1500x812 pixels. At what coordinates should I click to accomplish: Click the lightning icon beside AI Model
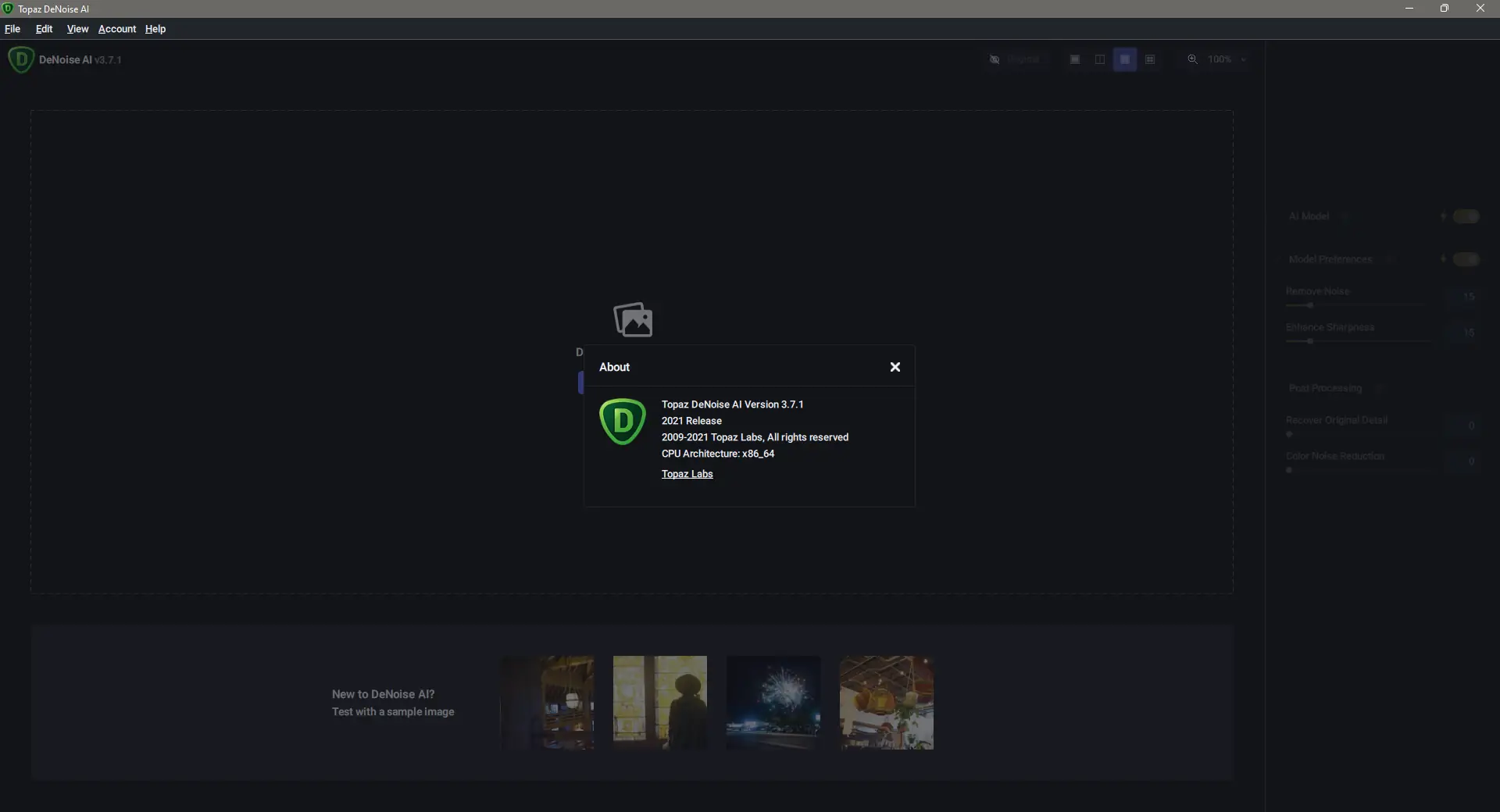point(1443,216)
